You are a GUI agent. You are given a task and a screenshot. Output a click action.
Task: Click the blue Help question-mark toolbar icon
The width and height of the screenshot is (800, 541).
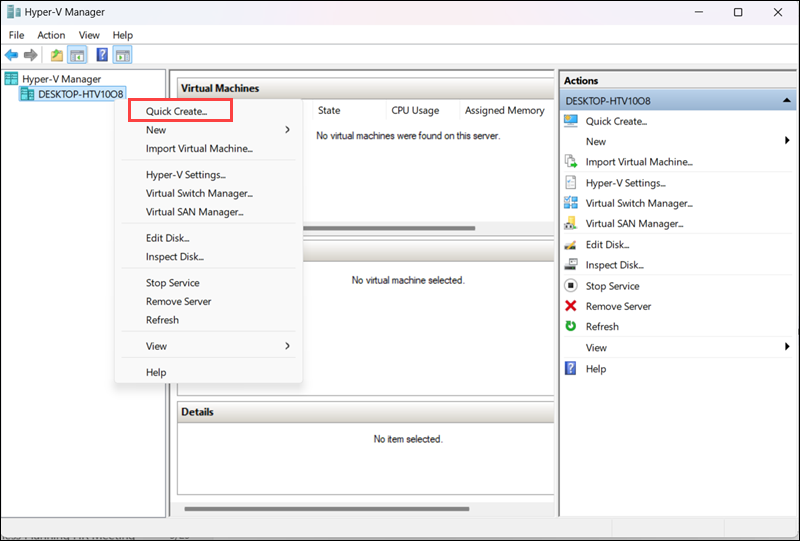click(x=102, y=55)
